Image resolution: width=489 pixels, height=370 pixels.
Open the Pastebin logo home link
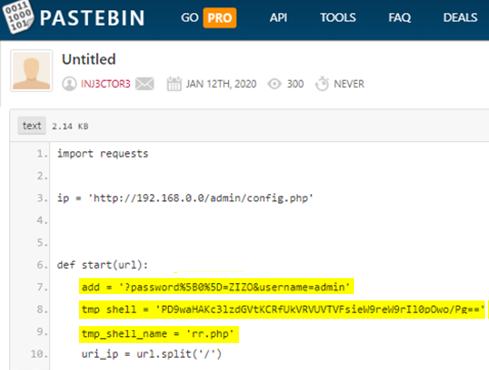18,17
